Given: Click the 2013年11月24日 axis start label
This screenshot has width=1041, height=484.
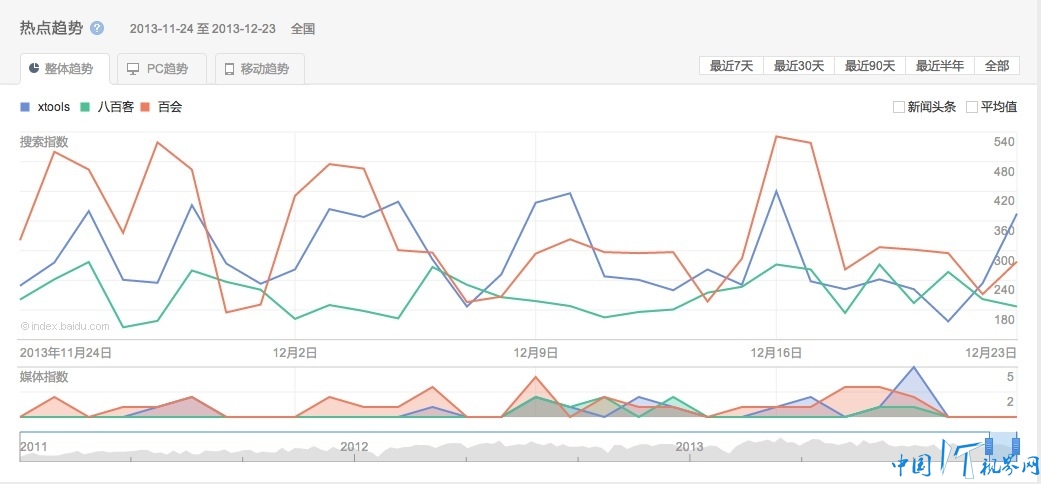Looking at the screenshot, I should (x=66, y=353).
